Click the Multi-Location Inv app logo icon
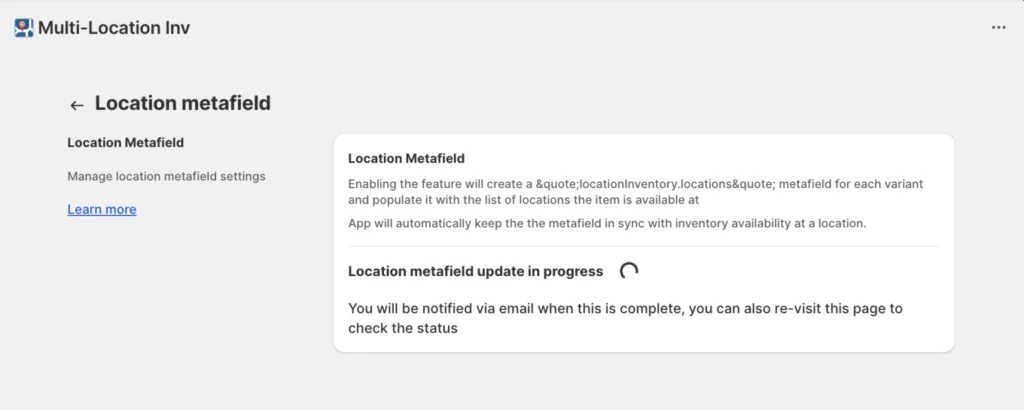 (x=23, y=27)
